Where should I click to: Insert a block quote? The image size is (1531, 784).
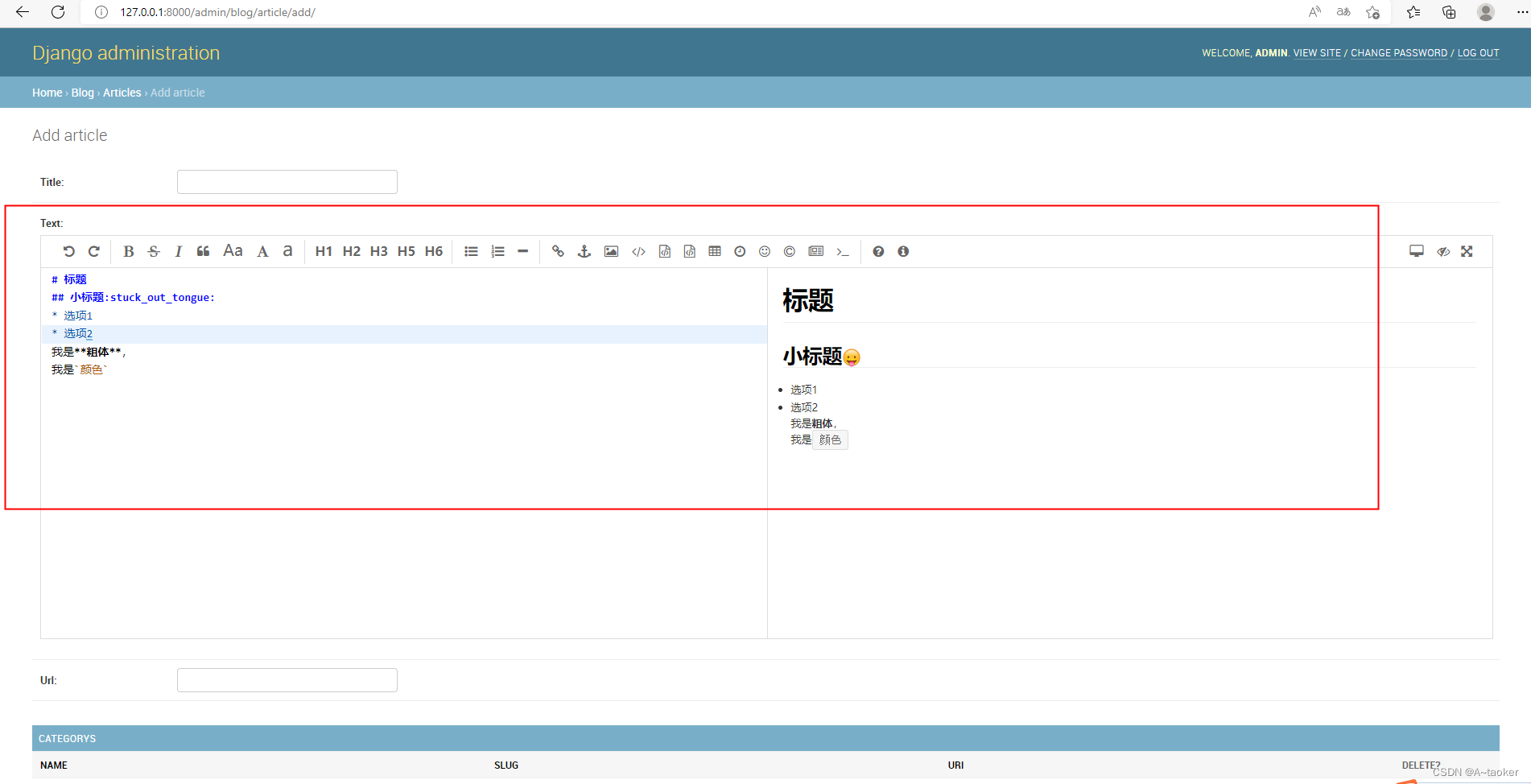[x=204, y=251]
